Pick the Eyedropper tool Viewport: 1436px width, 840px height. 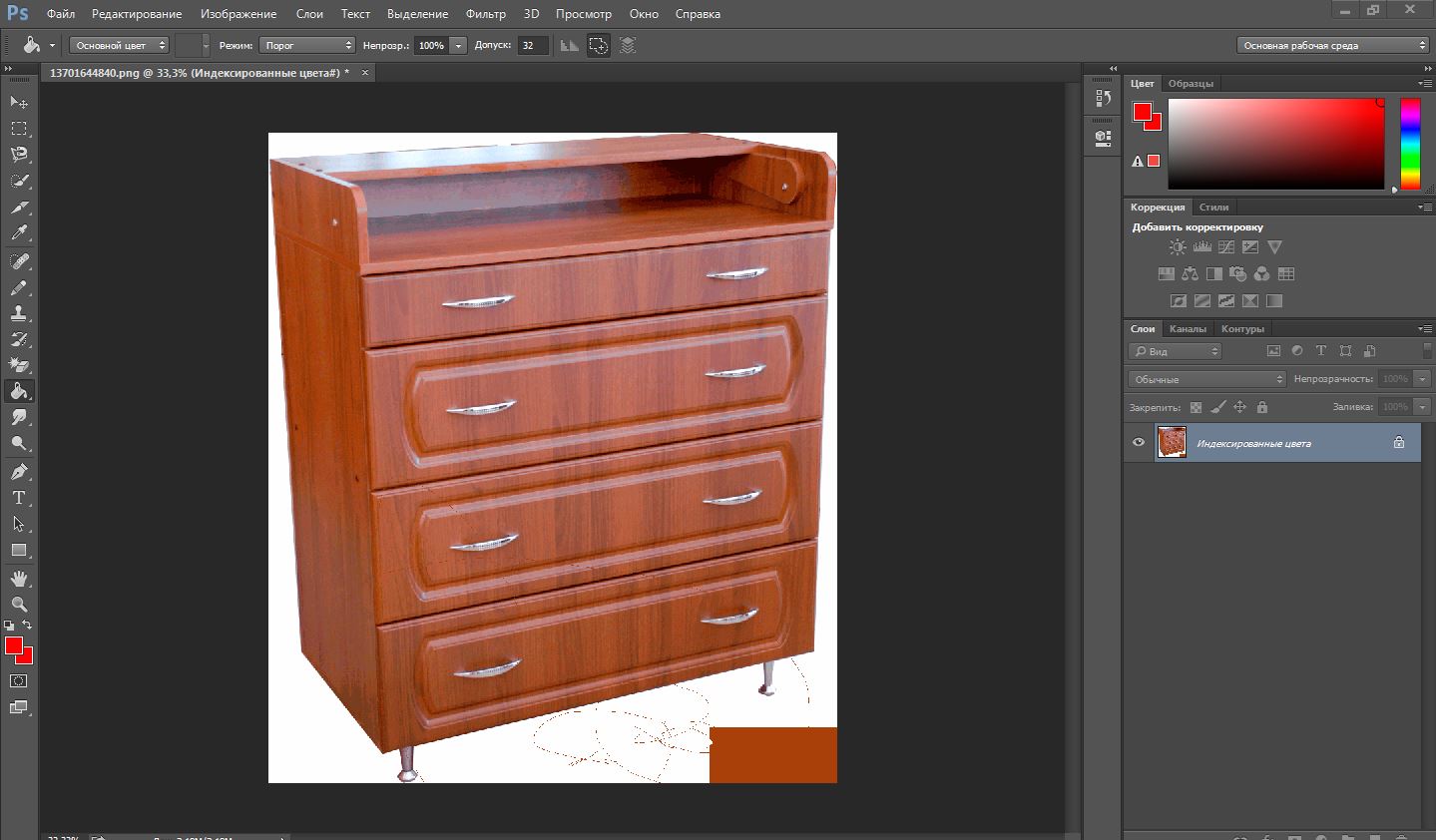coord(19,233)
